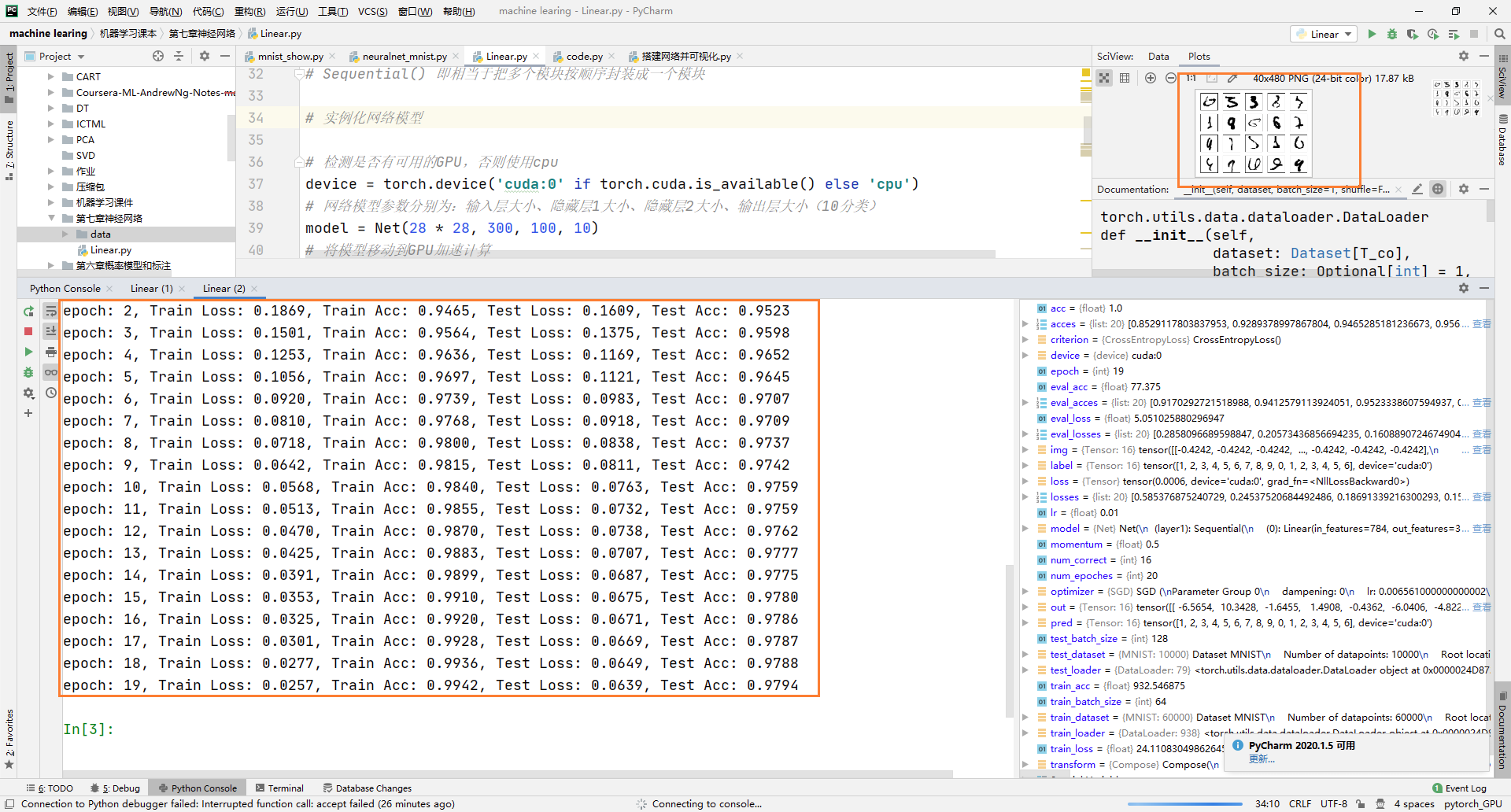The image size is (1511, 812).
Task: Stop the running console process
Action: click(x=28, y=331)
